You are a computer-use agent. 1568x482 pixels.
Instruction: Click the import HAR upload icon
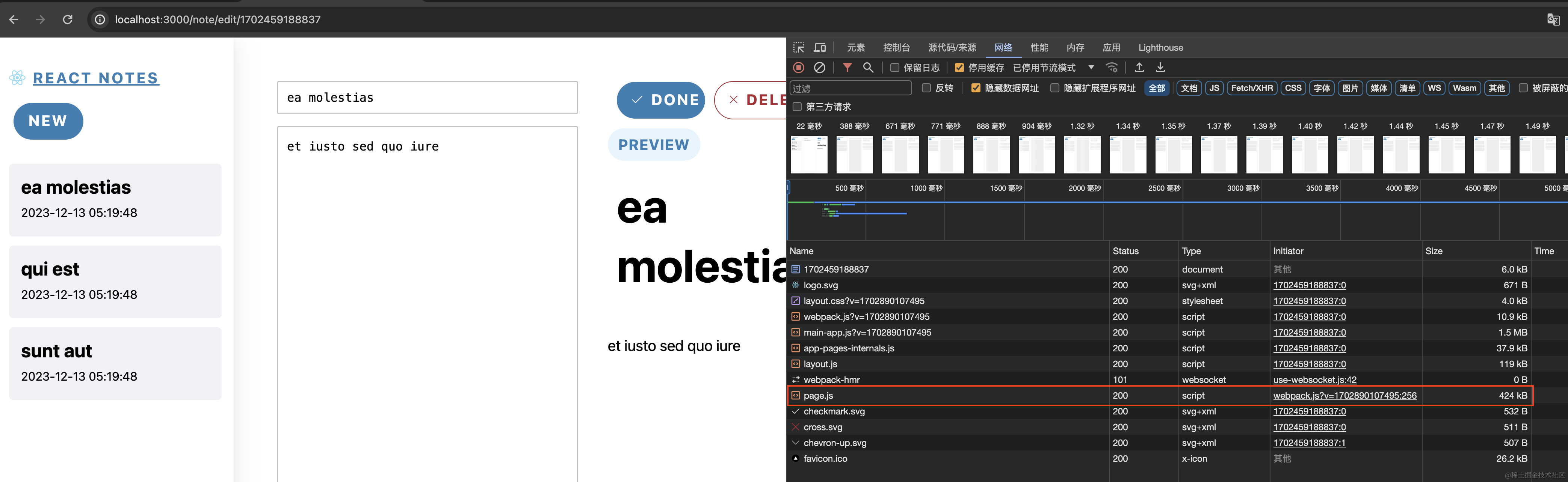(1139, 68)
